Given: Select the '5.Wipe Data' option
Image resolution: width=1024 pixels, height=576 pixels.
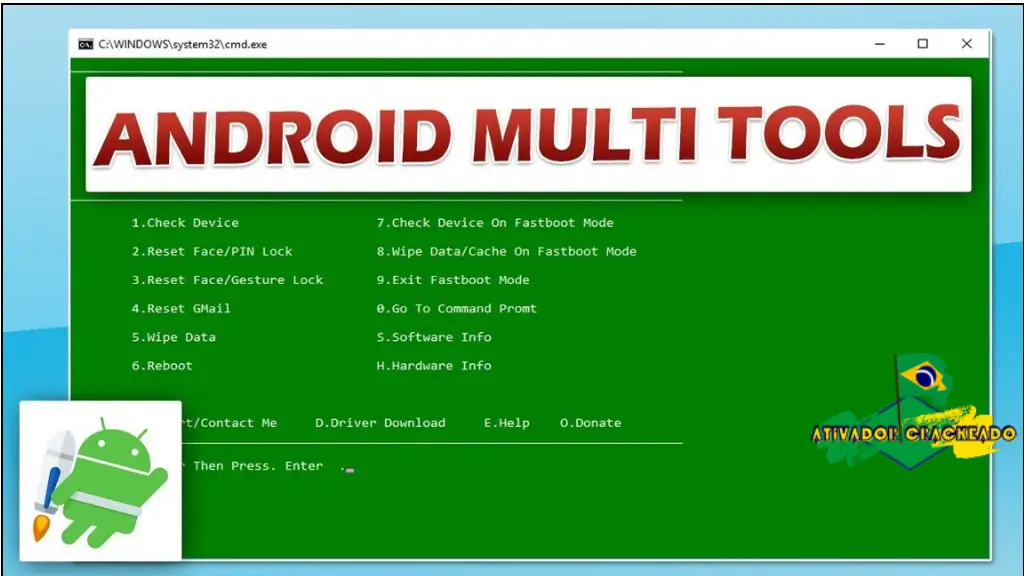Looking at the screenshot, I should [x=174, y=337].
